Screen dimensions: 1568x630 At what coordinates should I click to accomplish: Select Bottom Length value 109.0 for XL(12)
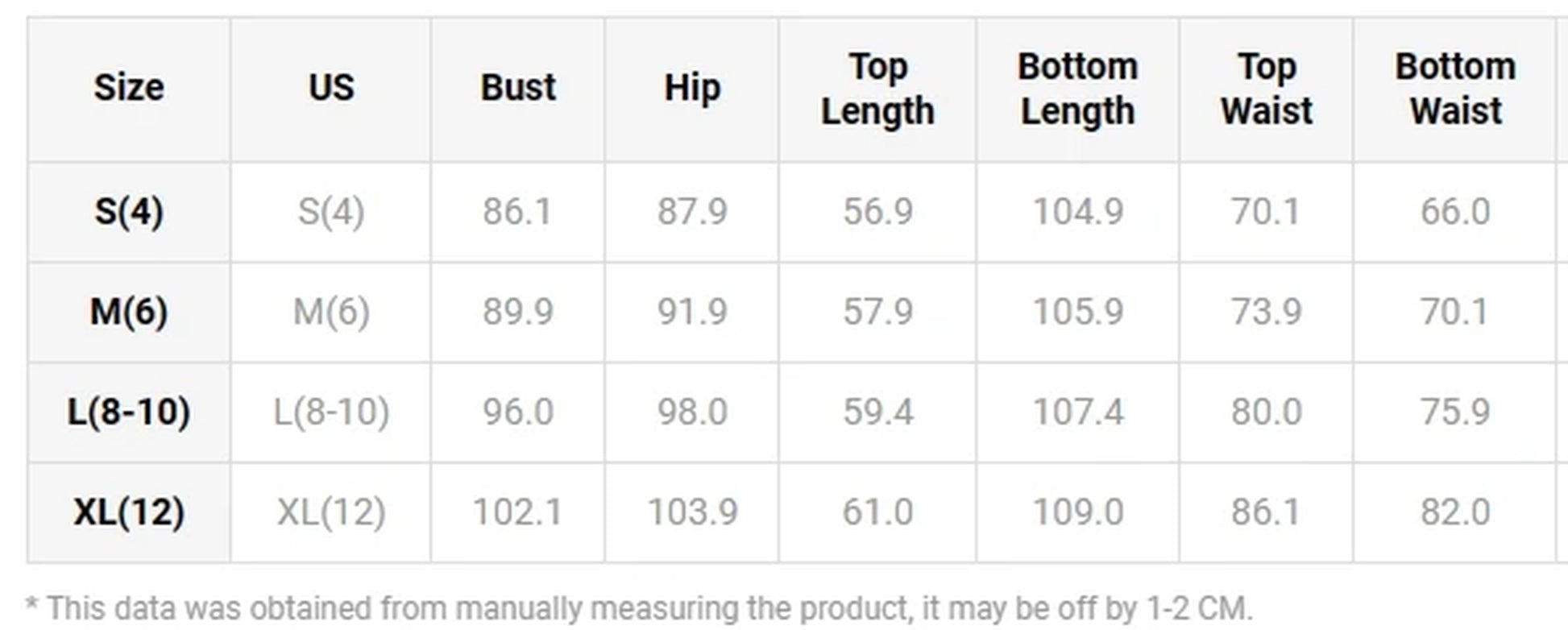coord(1078,512)
